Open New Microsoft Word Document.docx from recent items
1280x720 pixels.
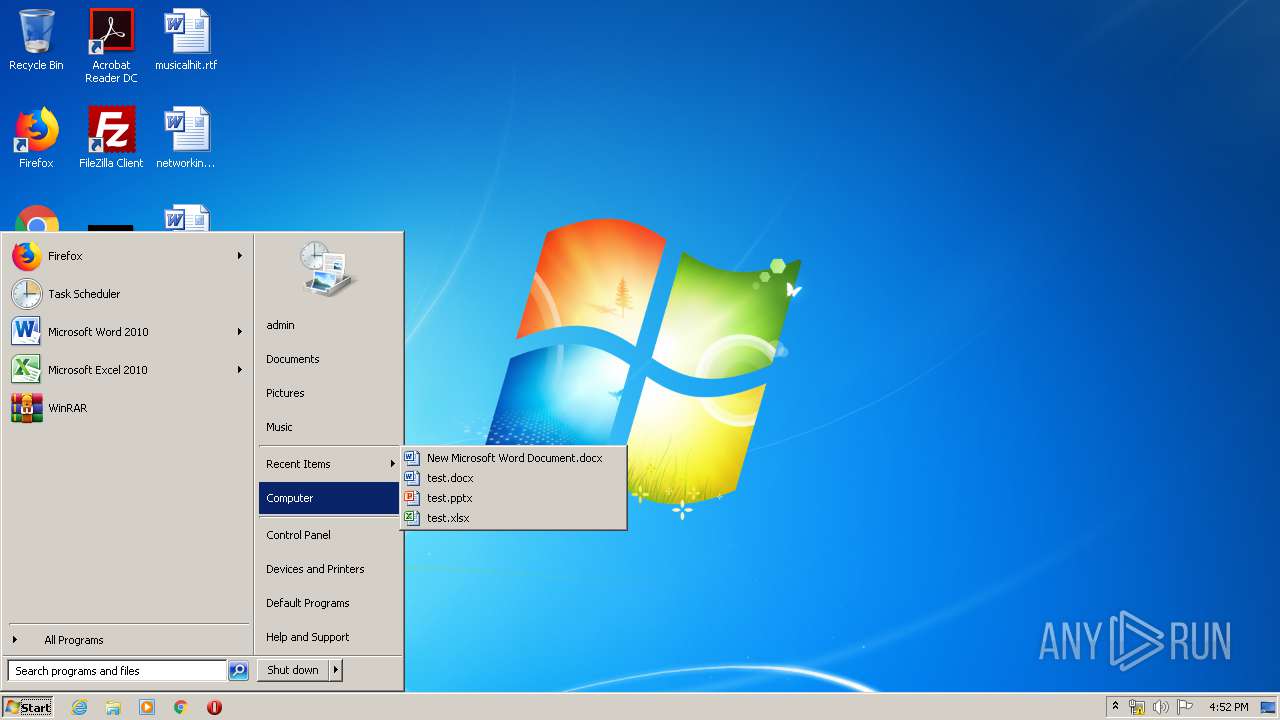514,458
